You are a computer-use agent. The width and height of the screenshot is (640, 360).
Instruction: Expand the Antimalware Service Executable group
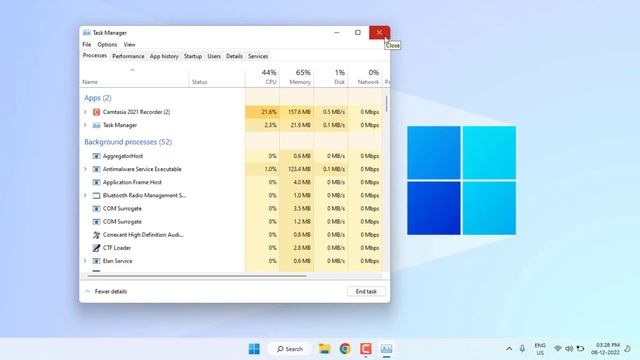[x=85, y=169]
